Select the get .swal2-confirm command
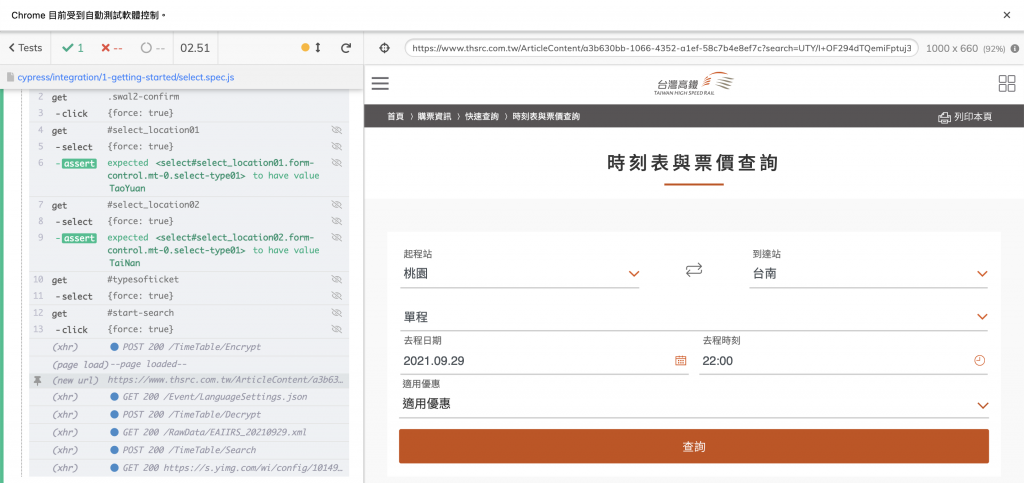Screen dimensions: 1024x483 (189, 97)
